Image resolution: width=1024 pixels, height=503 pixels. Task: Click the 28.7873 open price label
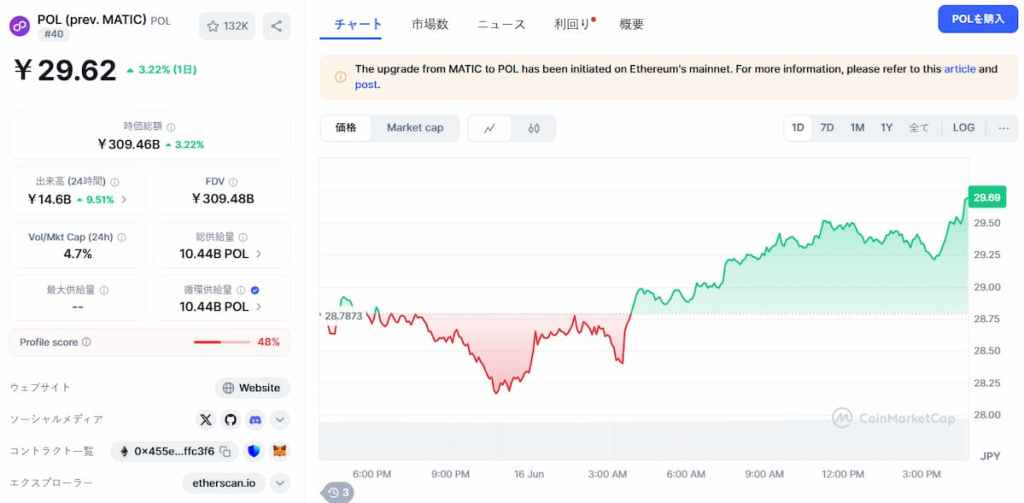(x=344, y=317)
